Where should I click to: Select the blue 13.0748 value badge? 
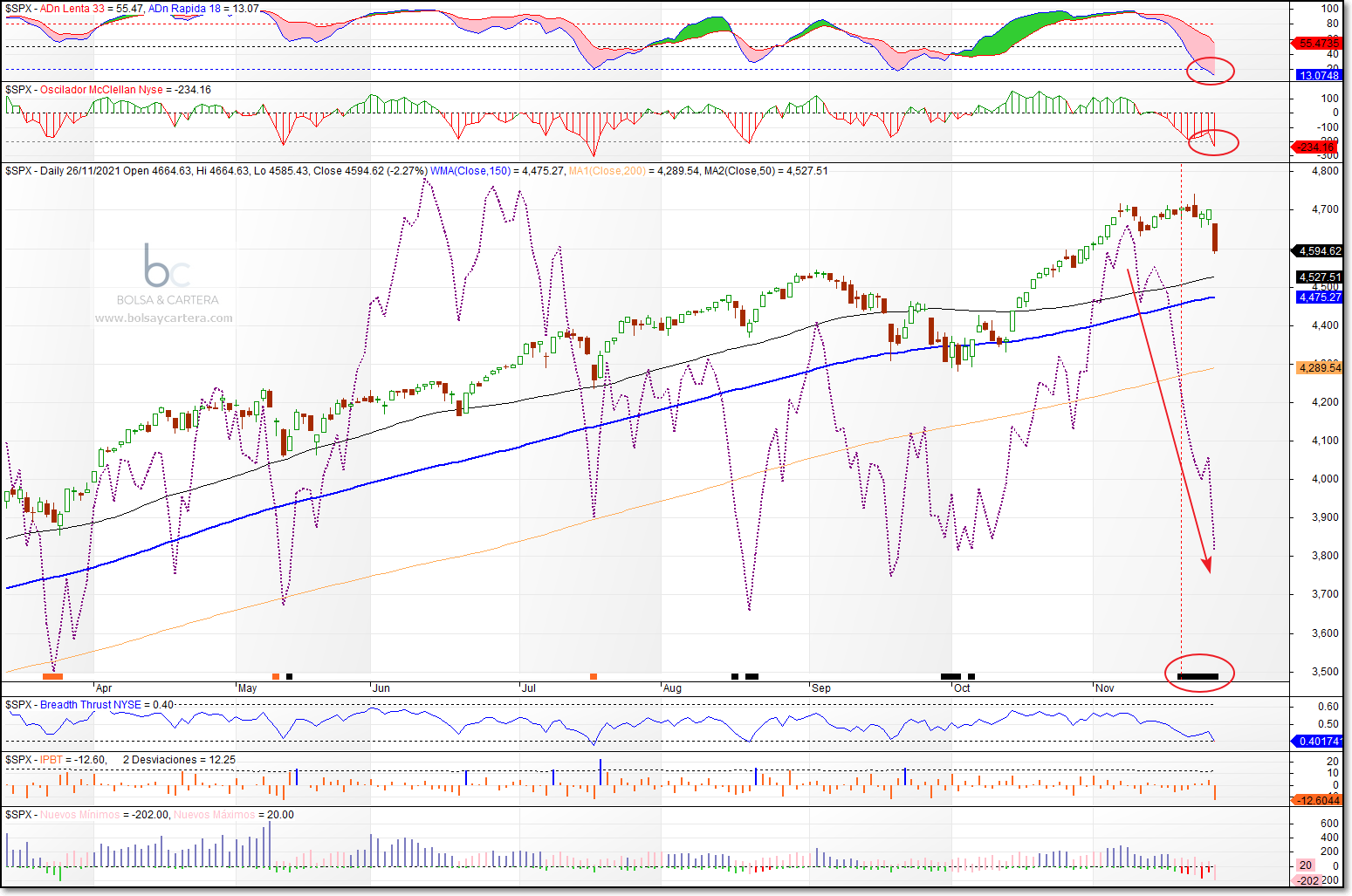(1320, 75)
